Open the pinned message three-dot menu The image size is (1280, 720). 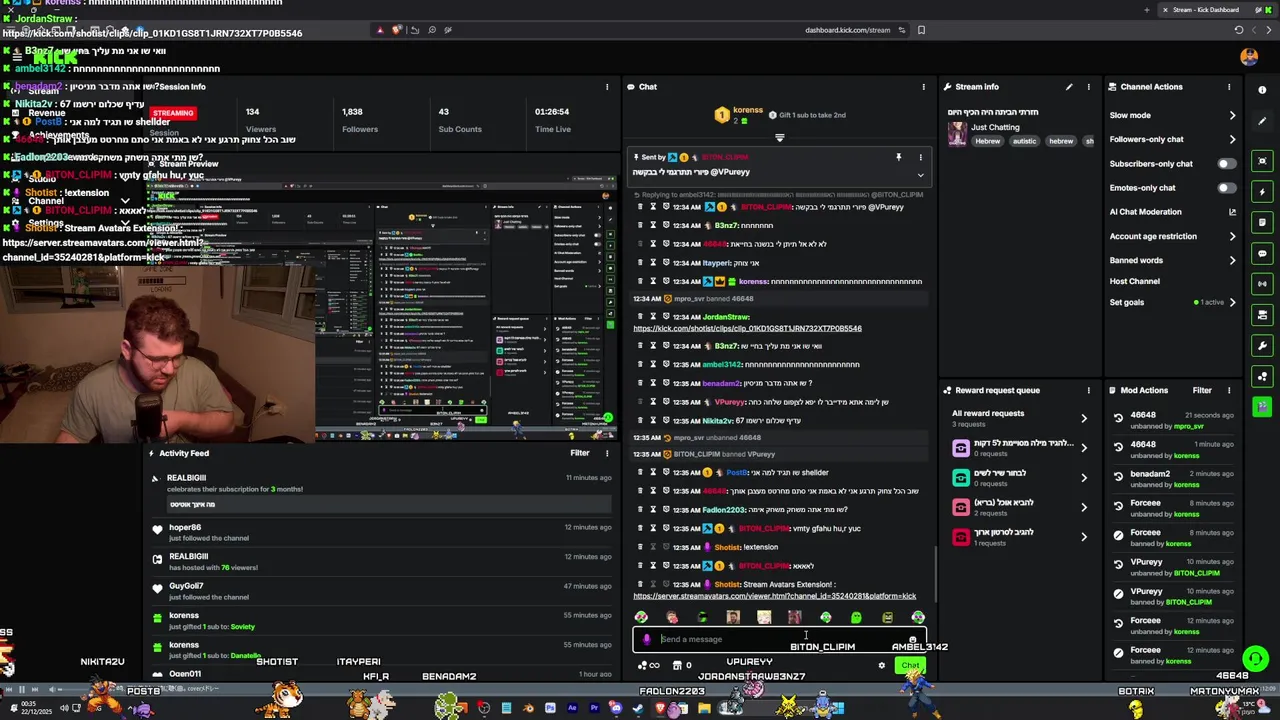pyautogui.click(x=920, y=157)
